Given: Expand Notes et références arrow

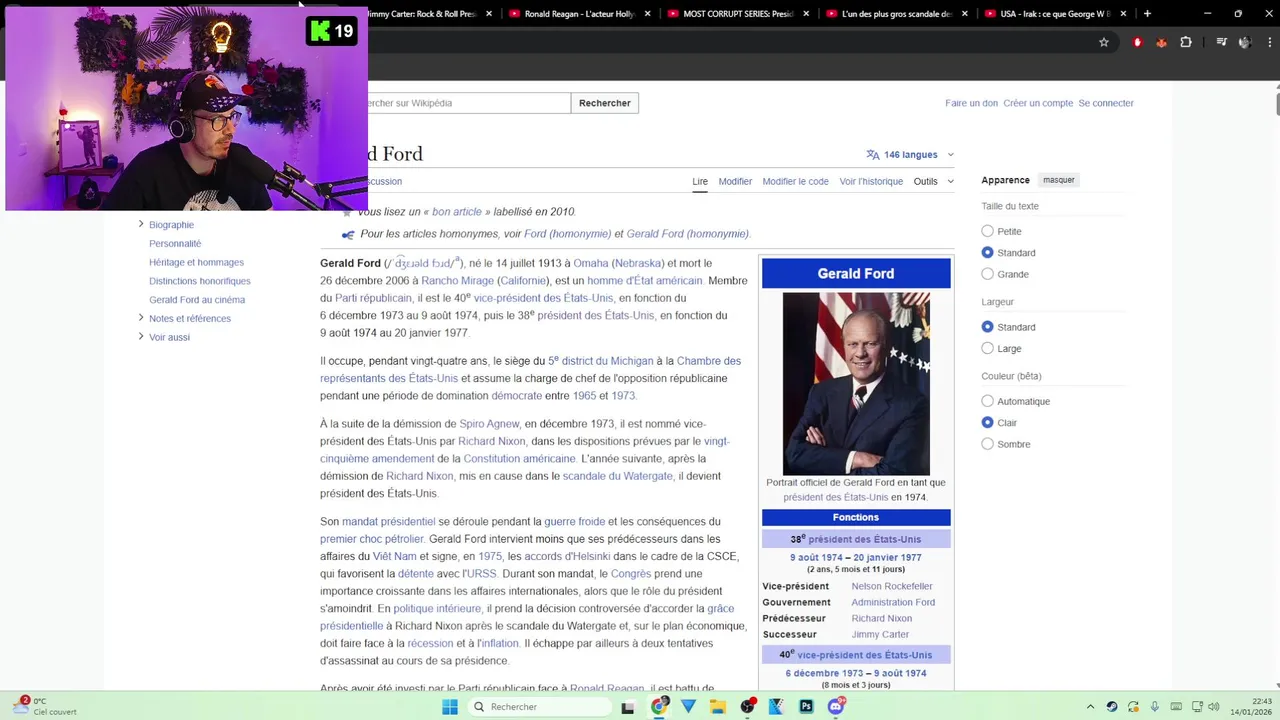Looking at the screenshot, I should pos(141,318).
